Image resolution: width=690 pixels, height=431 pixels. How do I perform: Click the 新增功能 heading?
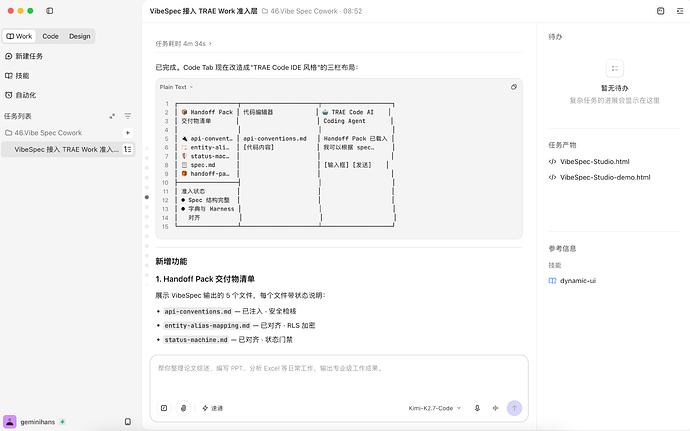[171, 262]
